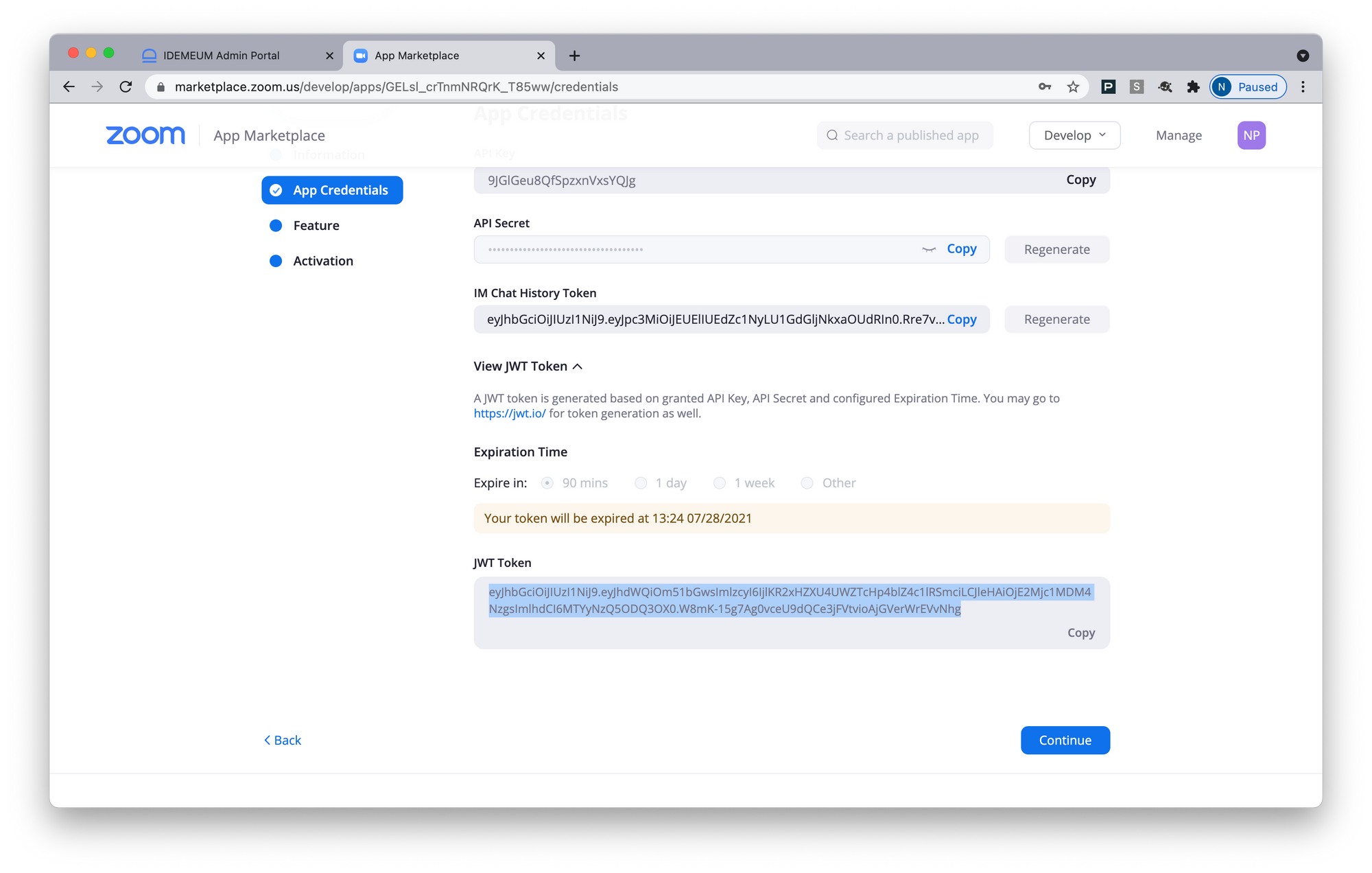Regenerate the API Secret
The height and width of the screenshot is (873, 1372).
coord(1056,250)
